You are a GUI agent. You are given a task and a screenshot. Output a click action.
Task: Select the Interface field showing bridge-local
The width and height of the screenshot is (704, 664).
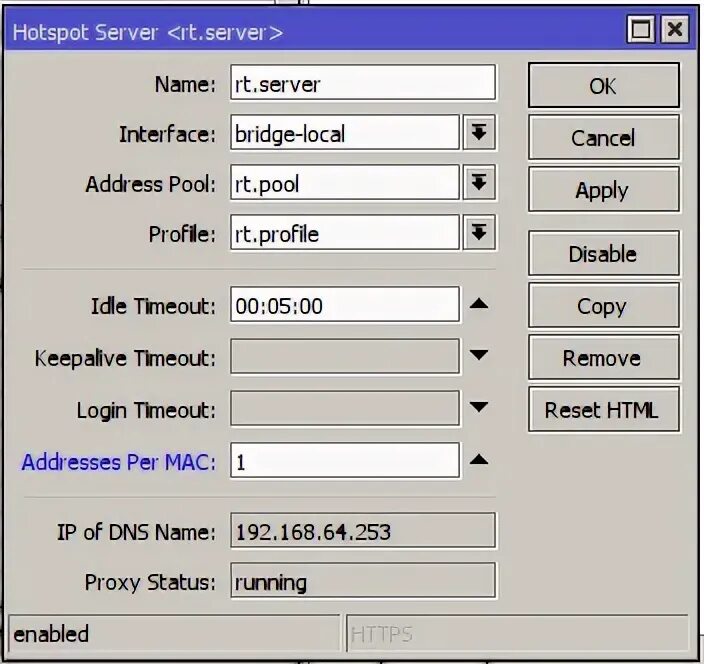[x=345, y=132]
